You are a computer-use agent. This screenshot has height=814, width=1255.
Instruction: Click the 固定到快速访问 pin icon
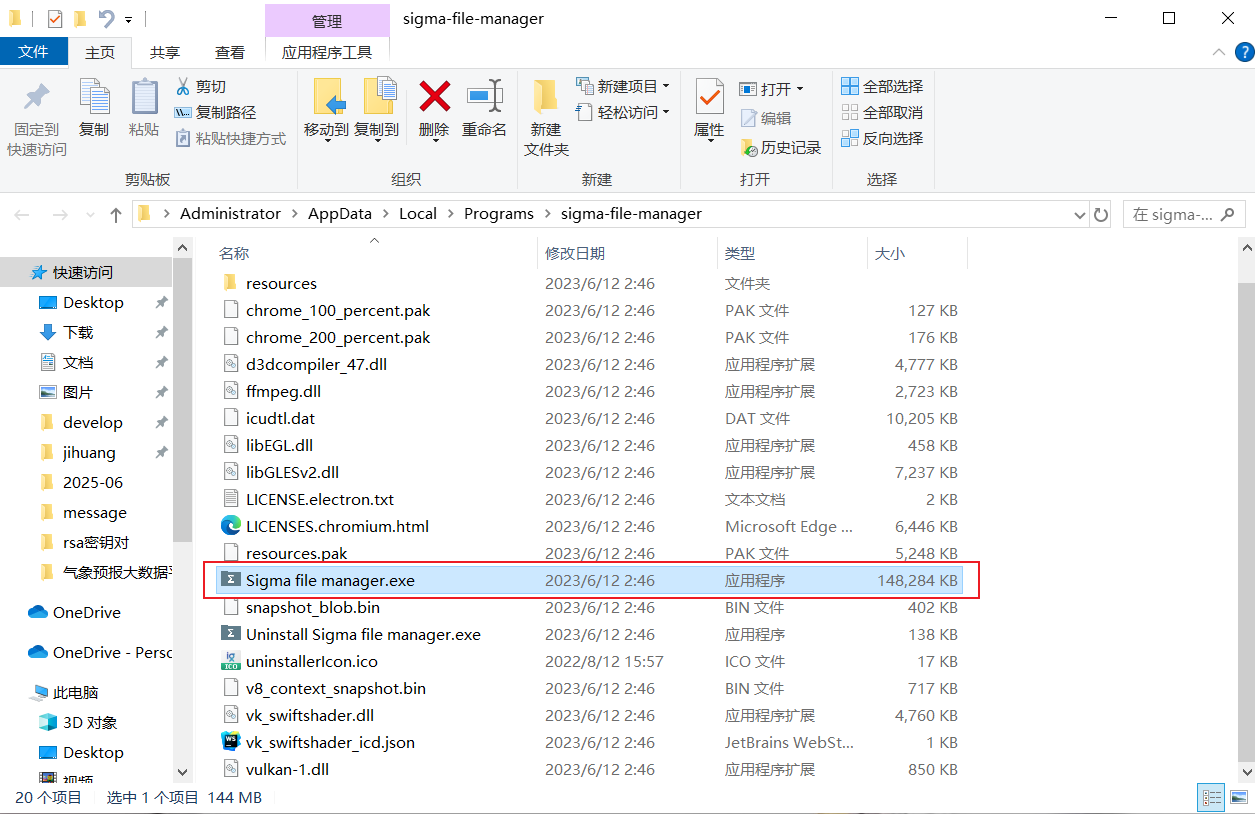pos(37,97)
